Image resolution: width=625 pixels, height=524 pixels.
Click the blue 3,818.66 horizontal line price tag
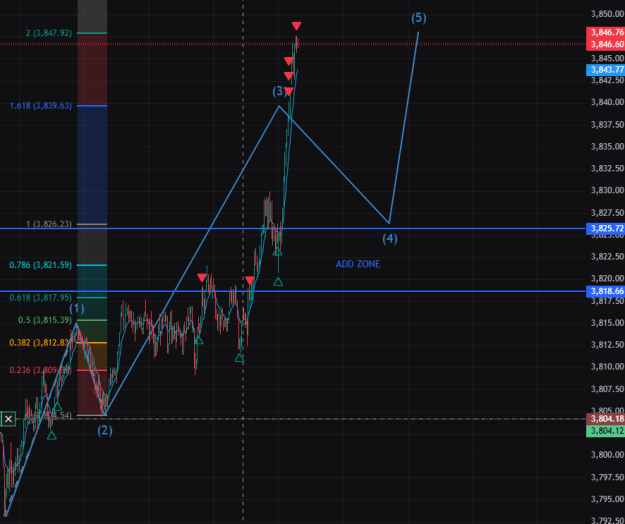605,291
